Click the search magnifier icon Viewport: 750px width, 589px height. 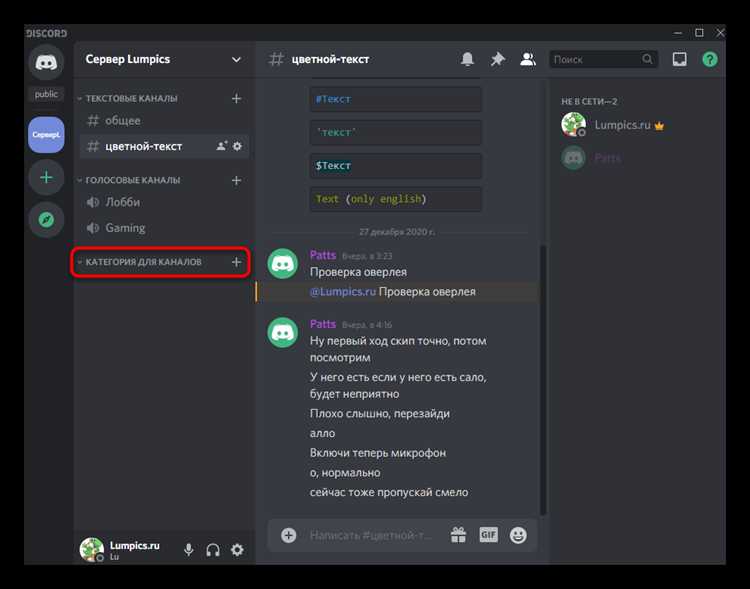coord(647,59)
